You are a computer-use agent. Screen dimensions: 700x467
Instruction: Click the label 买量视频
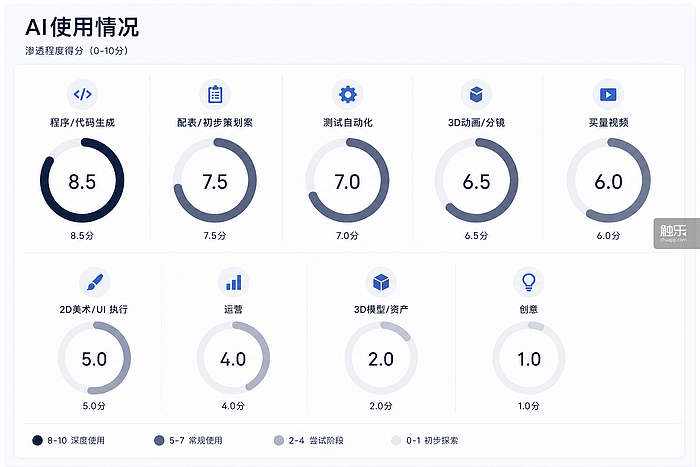(608, 122)
